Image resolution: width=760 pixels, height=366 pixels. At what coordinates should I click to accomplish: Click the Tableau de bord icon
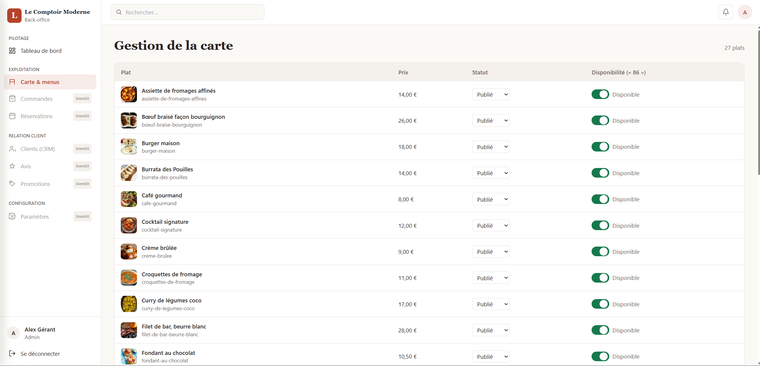tap(13, 50)
